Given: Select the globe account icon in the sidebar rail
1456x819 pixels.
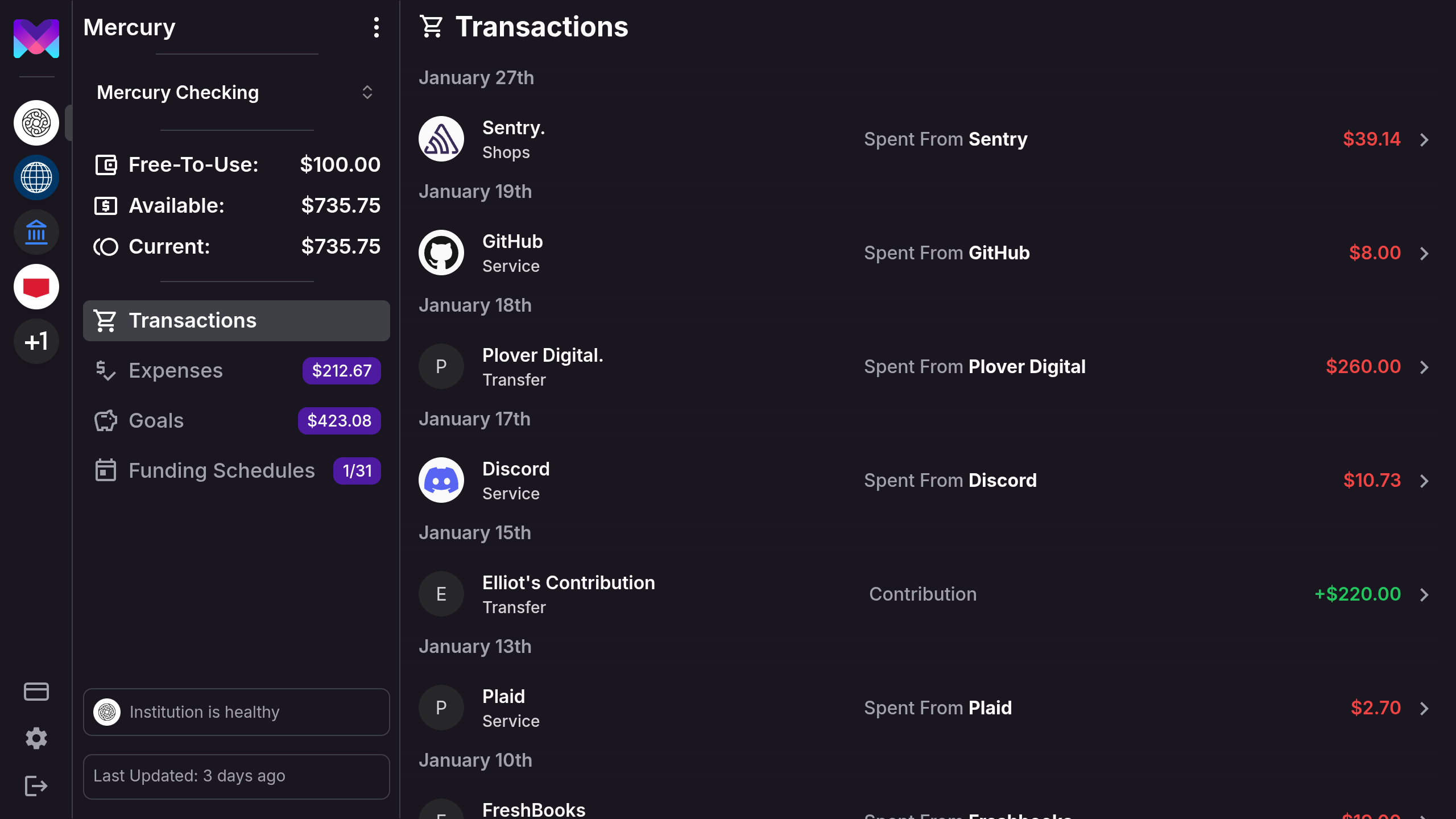Looking at the screenshot, I should point(36,177).
